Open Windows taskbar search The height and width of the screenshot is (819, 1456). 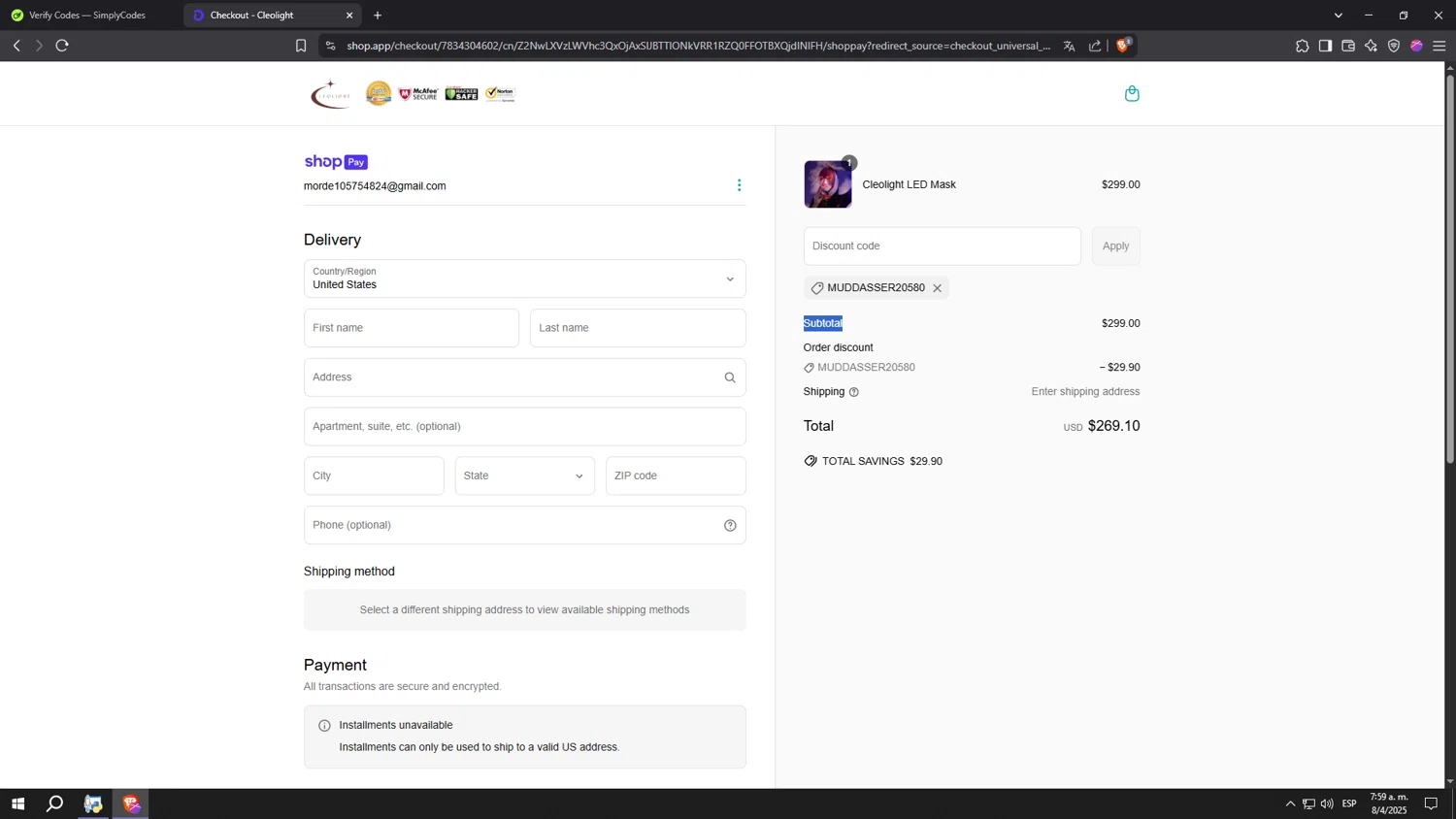coord(55,803)
